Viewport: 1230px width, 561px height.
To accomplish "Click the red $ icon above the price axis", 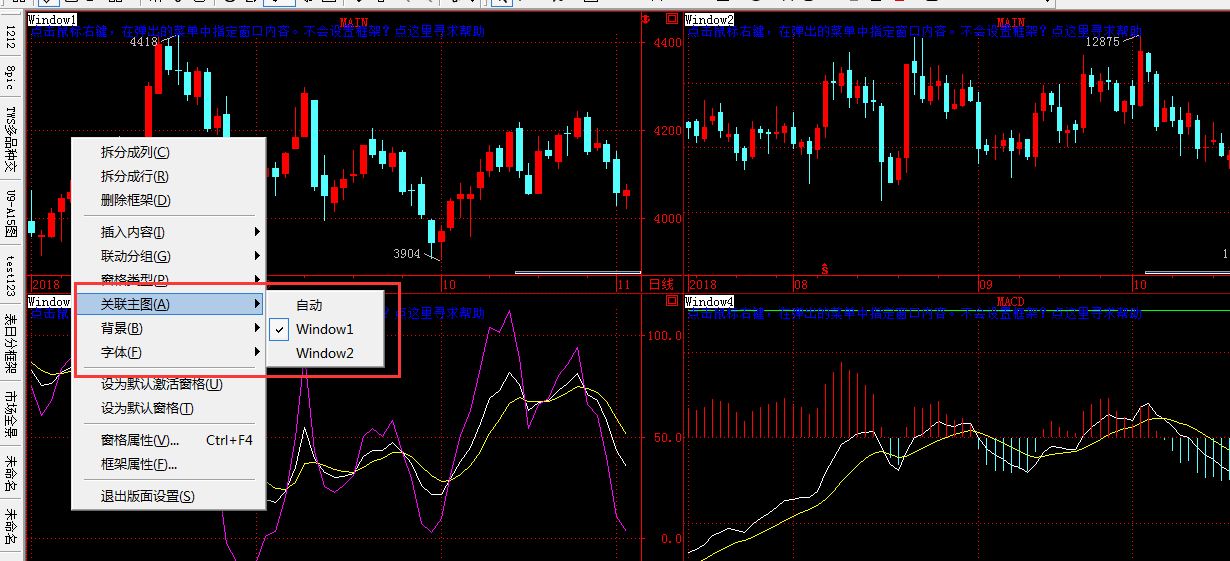I will [x=646, y=20].
